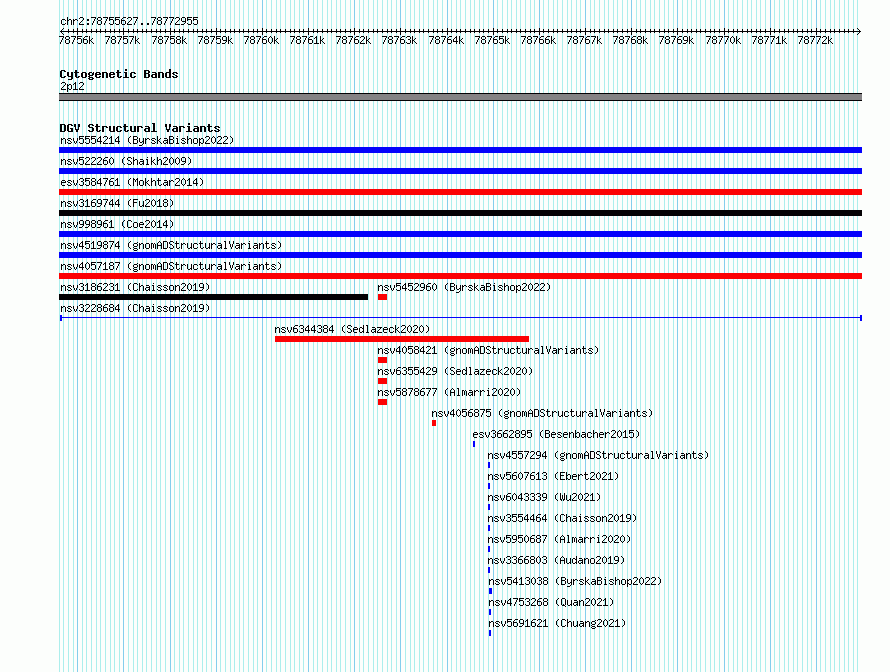Open the nsv5950687 (Almarri2020) label

559,539
